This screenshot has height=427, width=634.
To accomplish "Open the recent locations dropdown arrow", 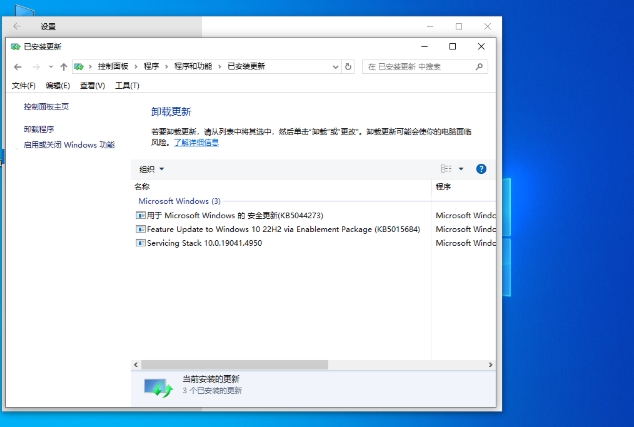I will coord(50,67).
